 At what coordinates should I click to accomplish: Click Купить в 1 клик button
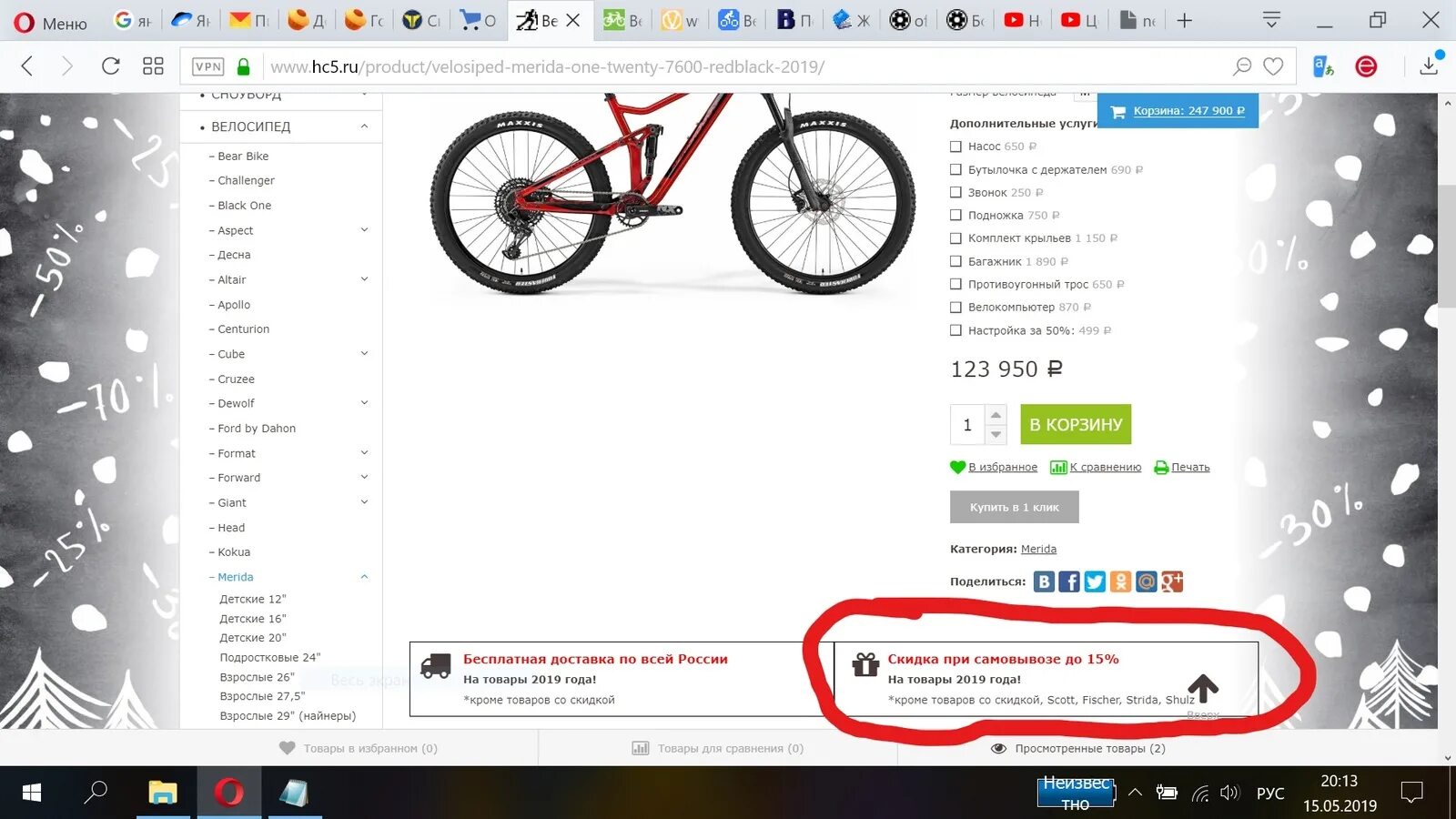point(1015,507)
